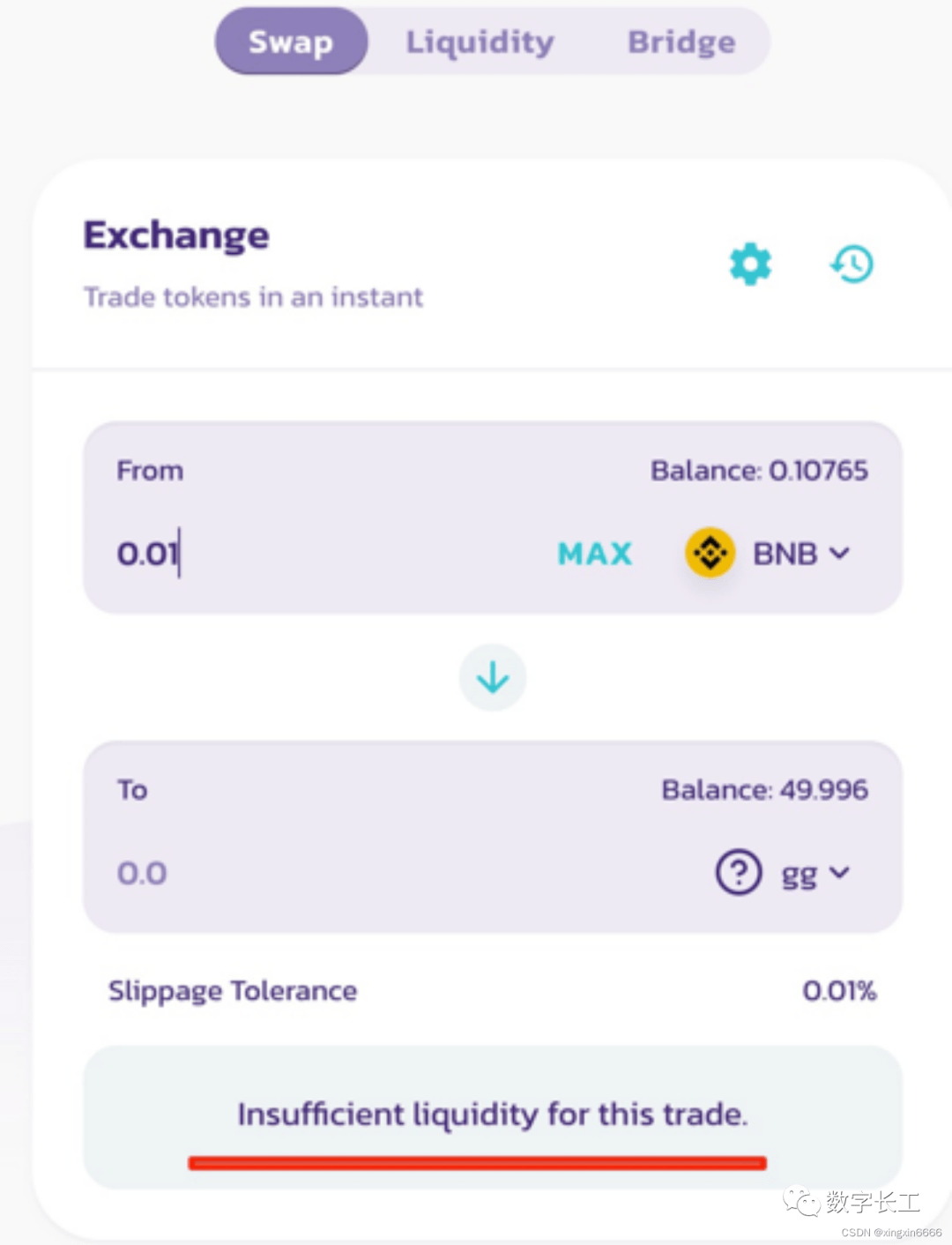Click the MAX amount button

pos(595,554)
